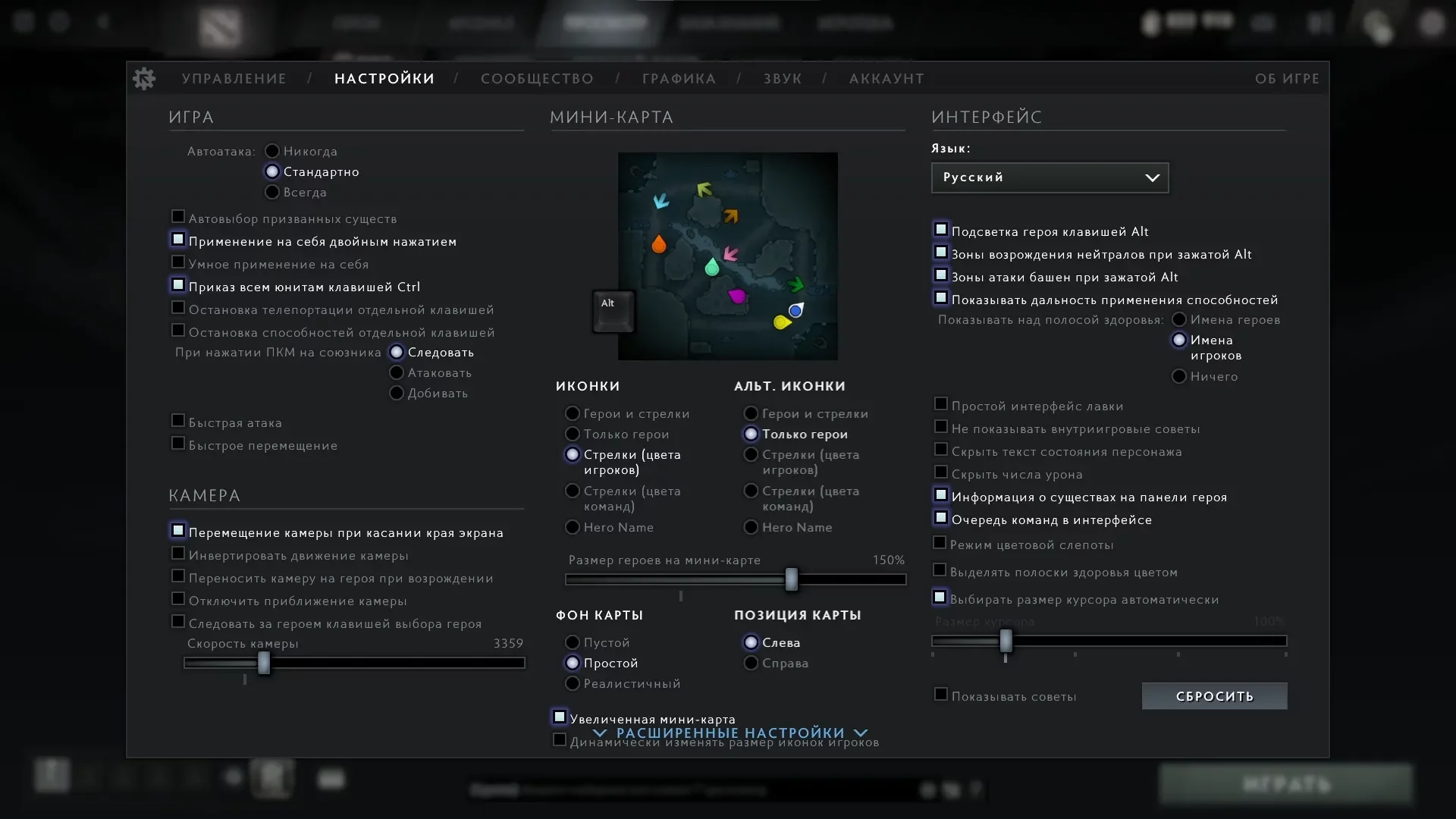Open the Звук tab
1456x819 pixels.
click(x=782, y=79)
